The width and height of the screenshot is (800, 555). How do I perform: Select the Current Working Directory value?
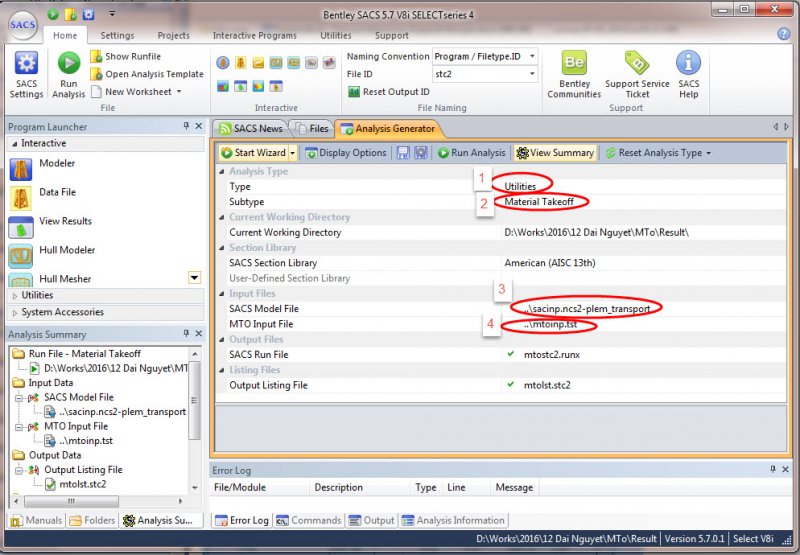click(x=643, y=232)
